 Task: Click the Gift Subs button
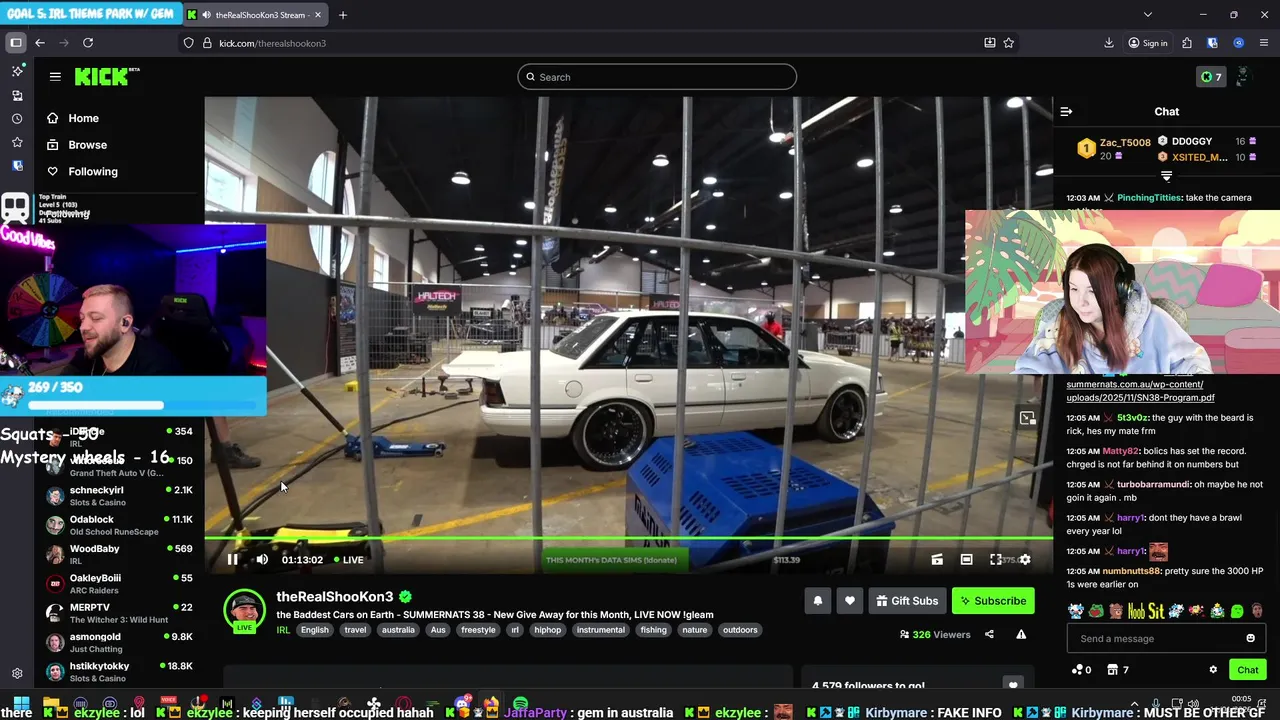point(907,601)
